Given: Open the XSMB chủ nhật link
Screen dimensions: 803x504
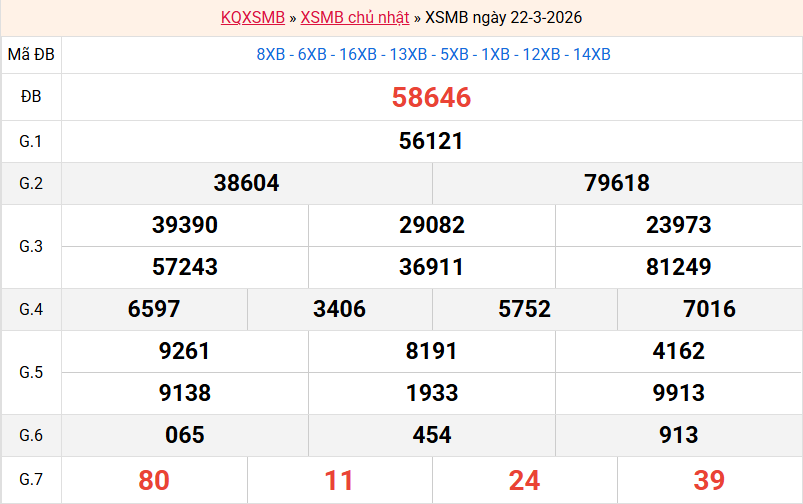Looking at the screenshot, I should pos(354,17).
